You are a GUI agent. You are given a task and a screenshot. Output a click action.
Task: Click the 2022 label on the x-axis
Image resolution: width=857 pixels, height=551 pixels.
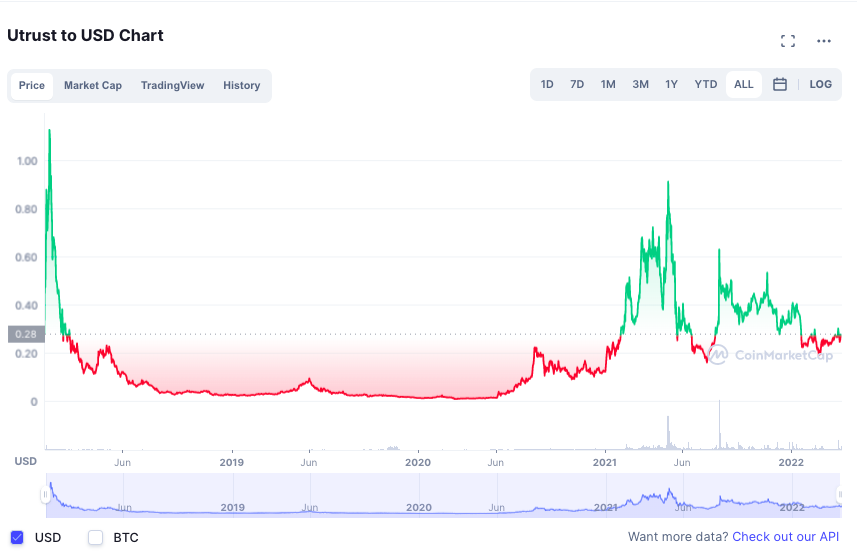(x=791, y=462)
